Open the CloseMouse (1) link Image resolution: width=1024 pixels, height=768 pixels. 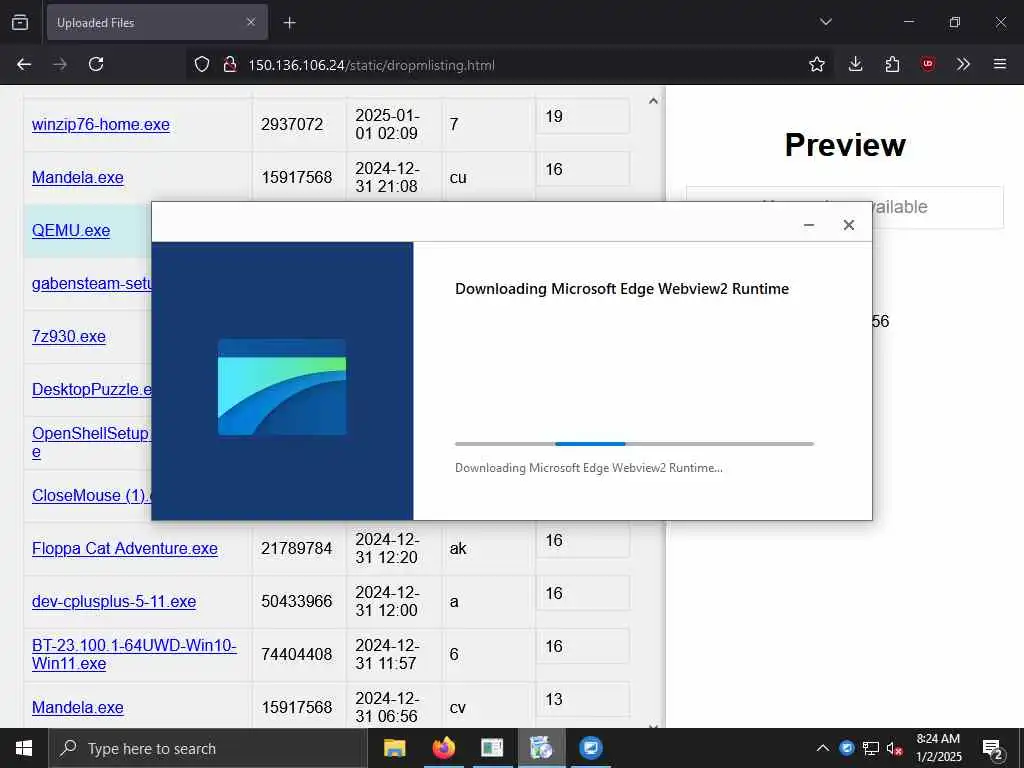tap(91, 495)
